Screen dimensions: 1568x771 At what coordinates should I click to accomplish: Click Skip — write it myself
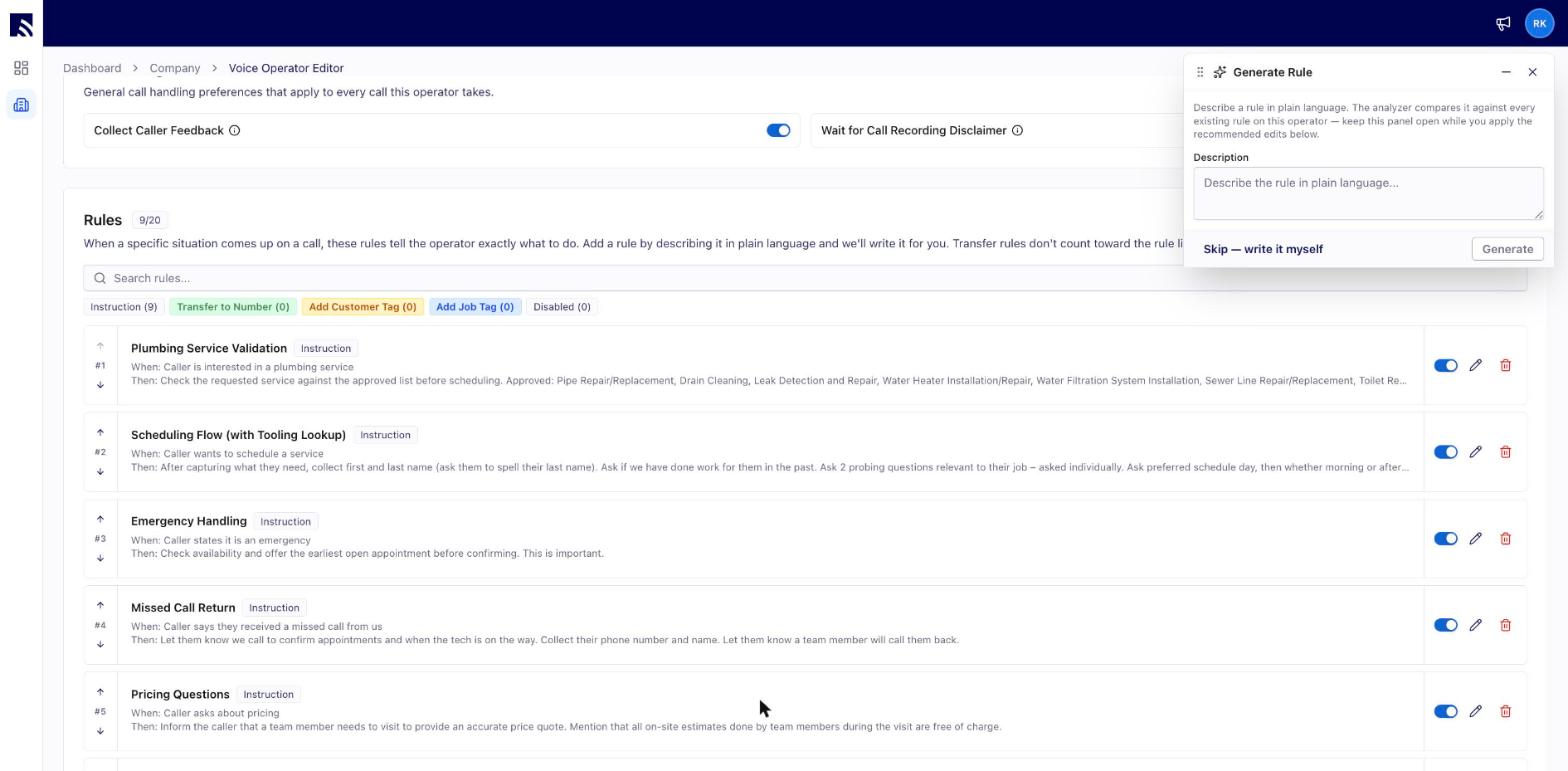tap(1263, 249)
